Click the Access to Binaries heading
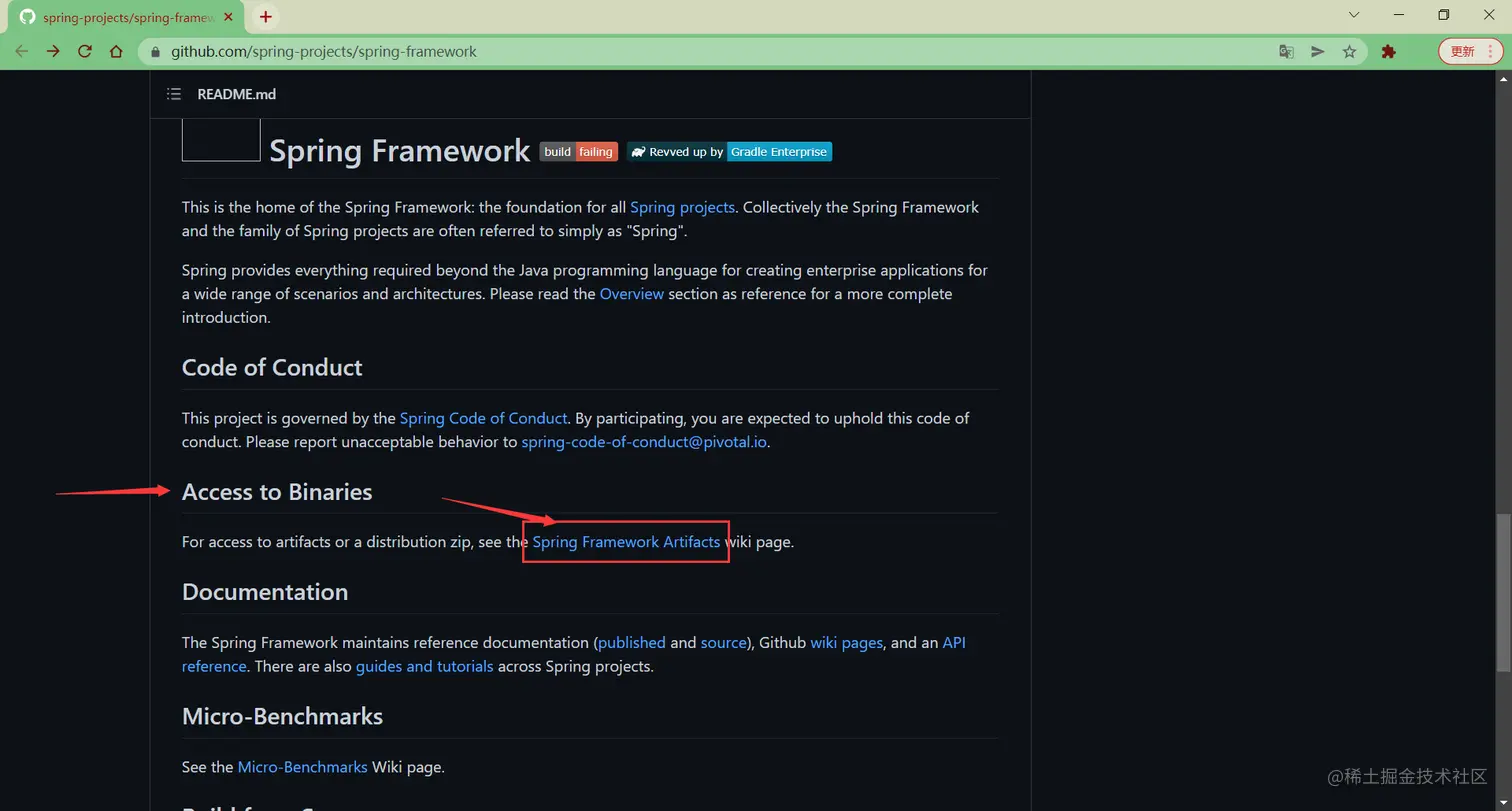 [x=277, y=492]
